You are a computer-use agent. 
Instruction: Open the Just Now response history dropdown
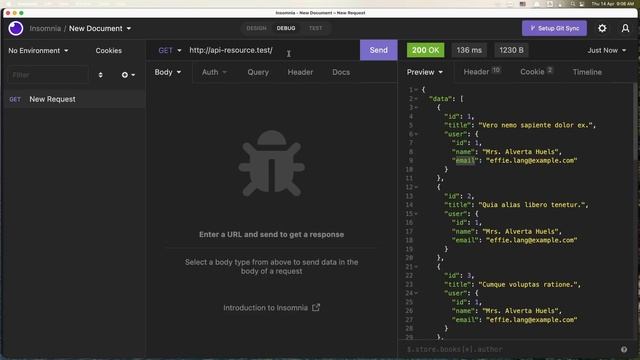tap(607, 50)
